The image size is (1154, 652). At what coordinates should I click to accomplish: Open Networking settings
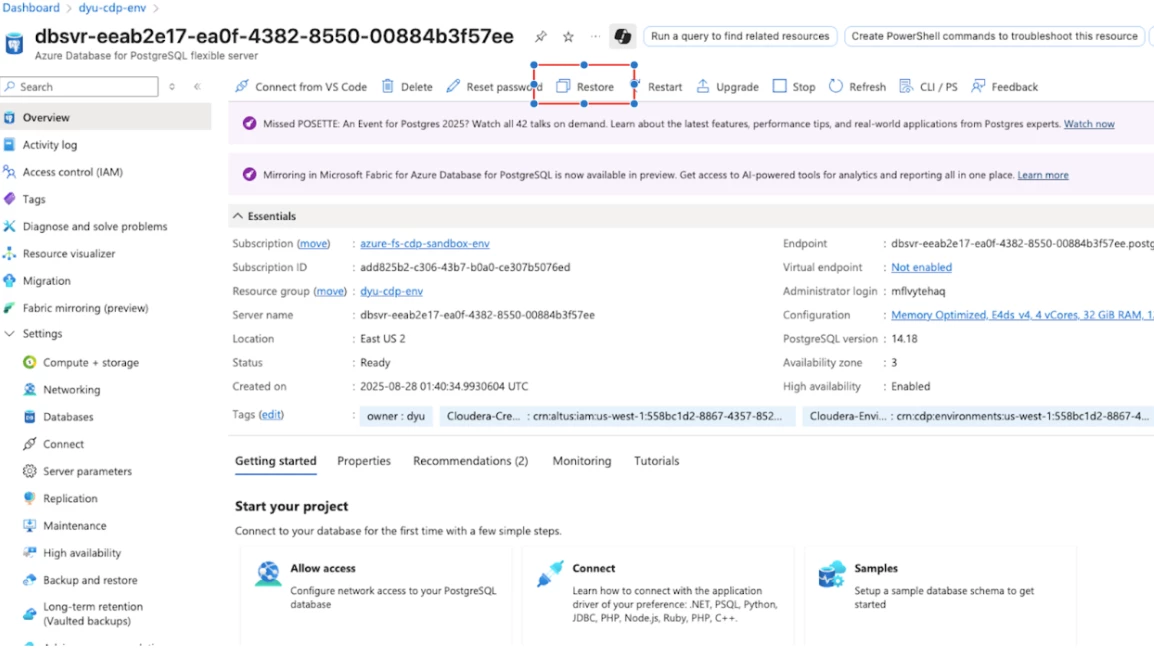tap(71, 390)
